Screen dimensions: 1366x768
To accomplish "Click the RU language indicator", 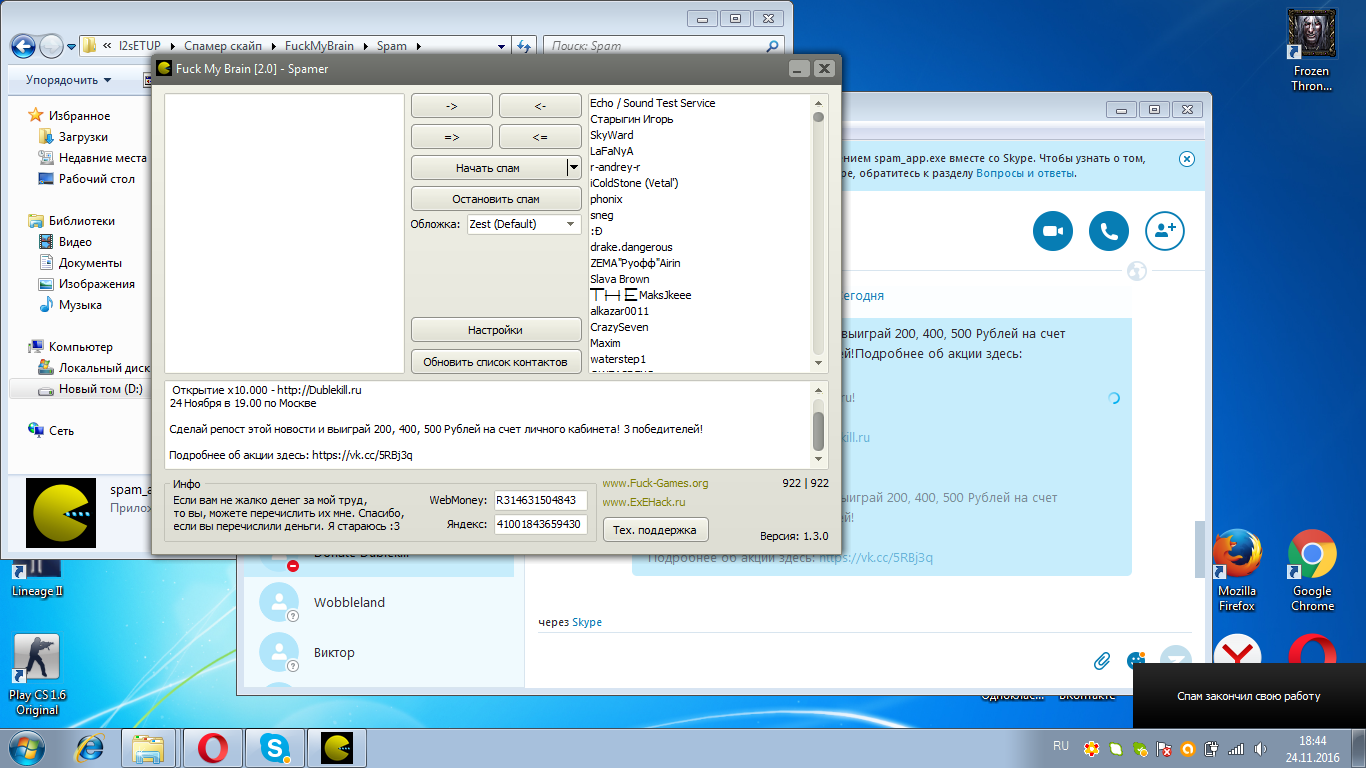I will point(1061,746).
